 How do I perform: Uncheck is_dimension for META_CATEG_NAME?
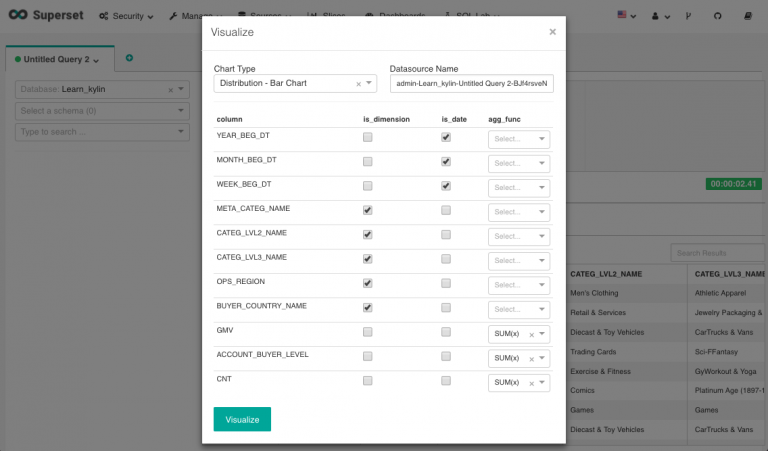click(x=368, y=210)
